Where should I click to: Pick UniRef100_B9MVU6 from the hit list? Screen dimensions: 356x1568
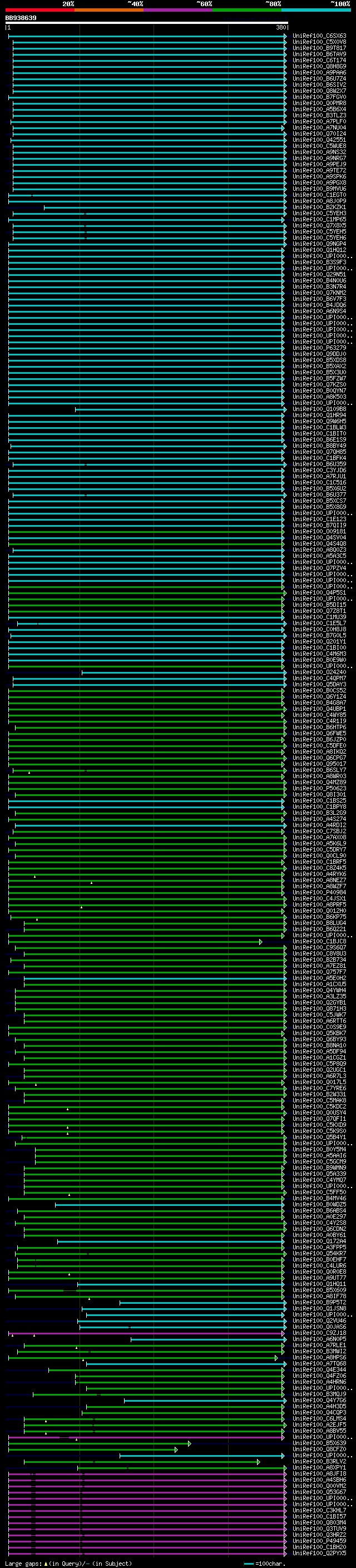pyautogui.click(x=319, y=189)
